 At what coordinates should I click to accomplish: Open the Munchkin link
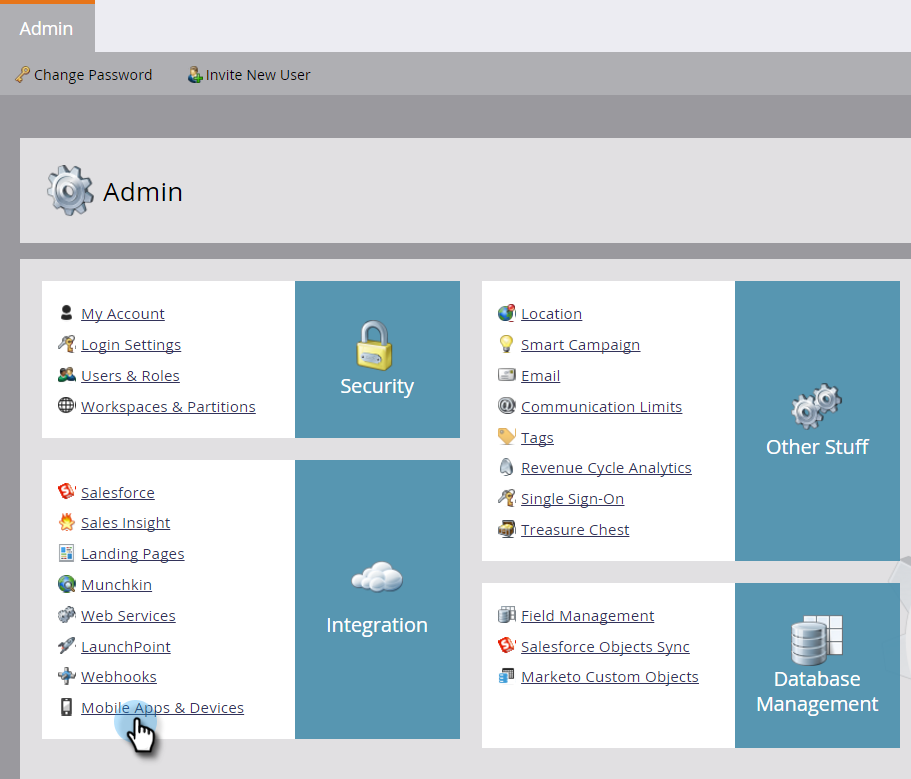(x=116, y=584)
